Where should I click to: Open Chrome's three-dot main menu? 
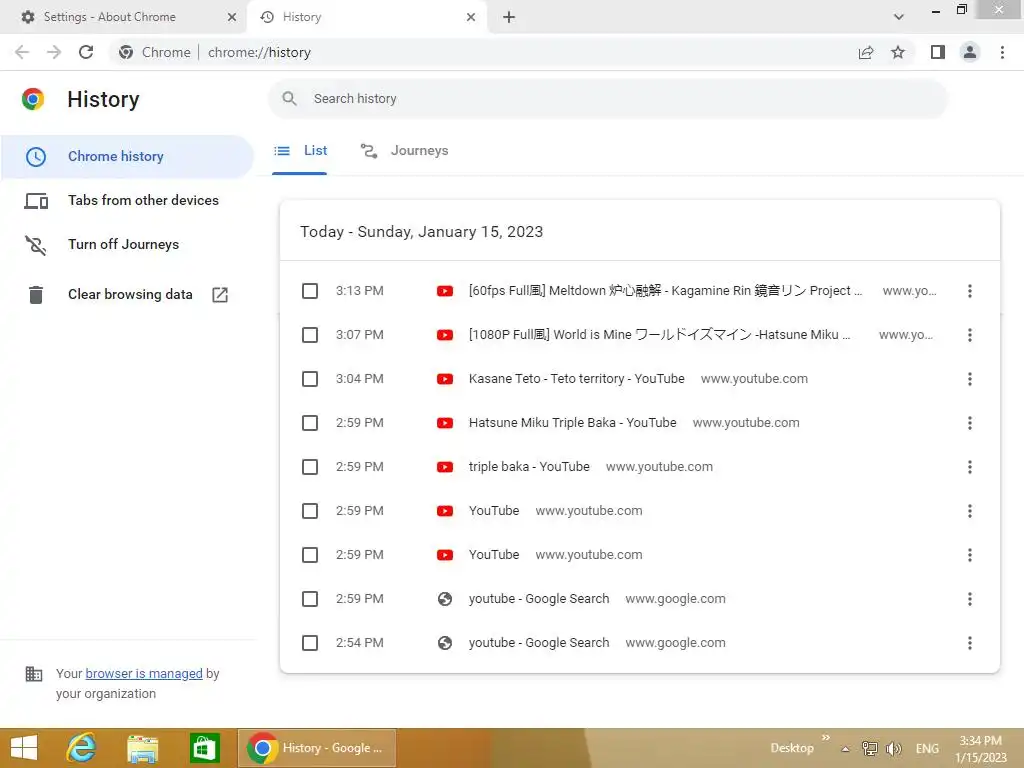coord(1002,52)
